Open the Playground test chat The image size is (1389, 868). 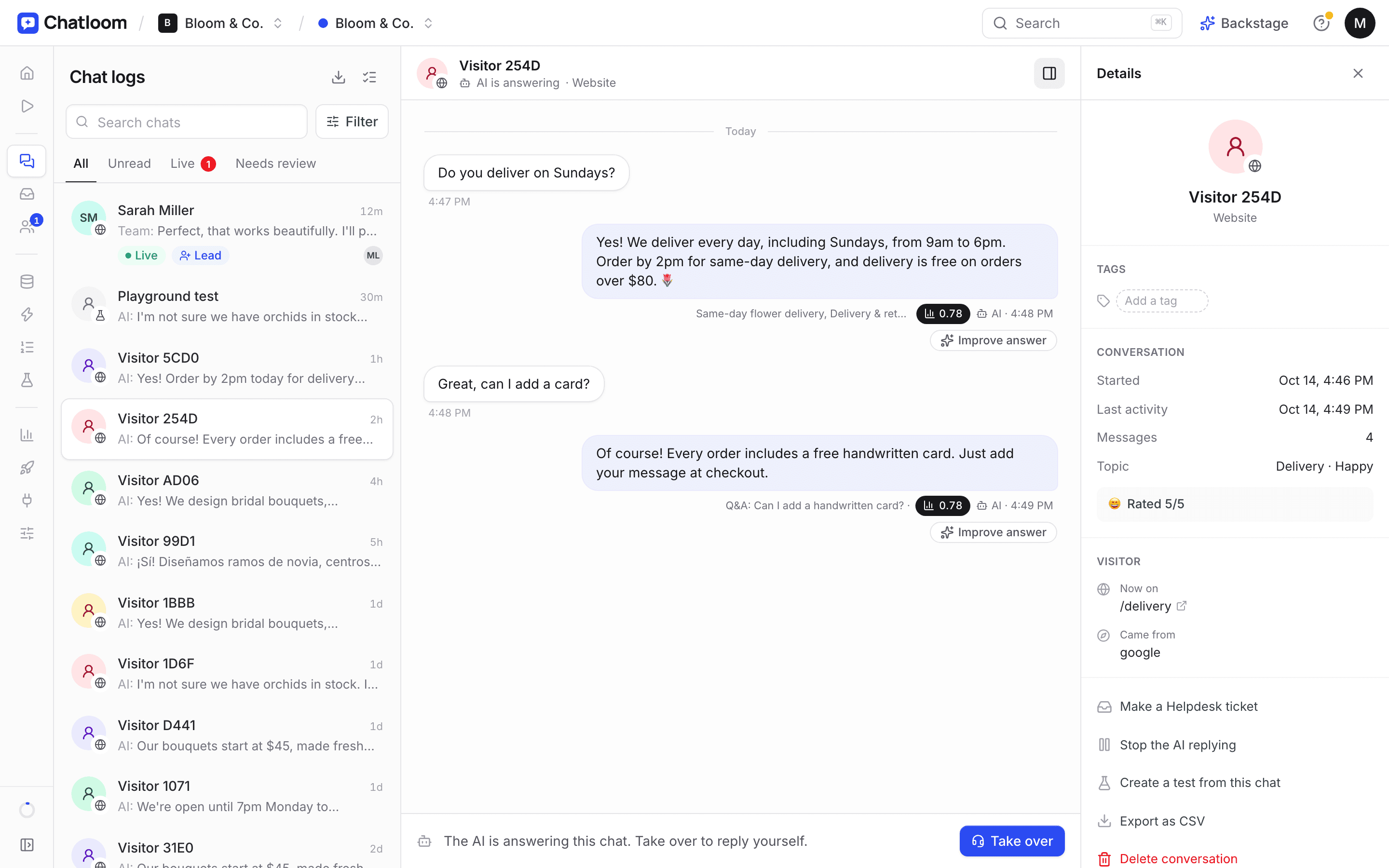227,306
